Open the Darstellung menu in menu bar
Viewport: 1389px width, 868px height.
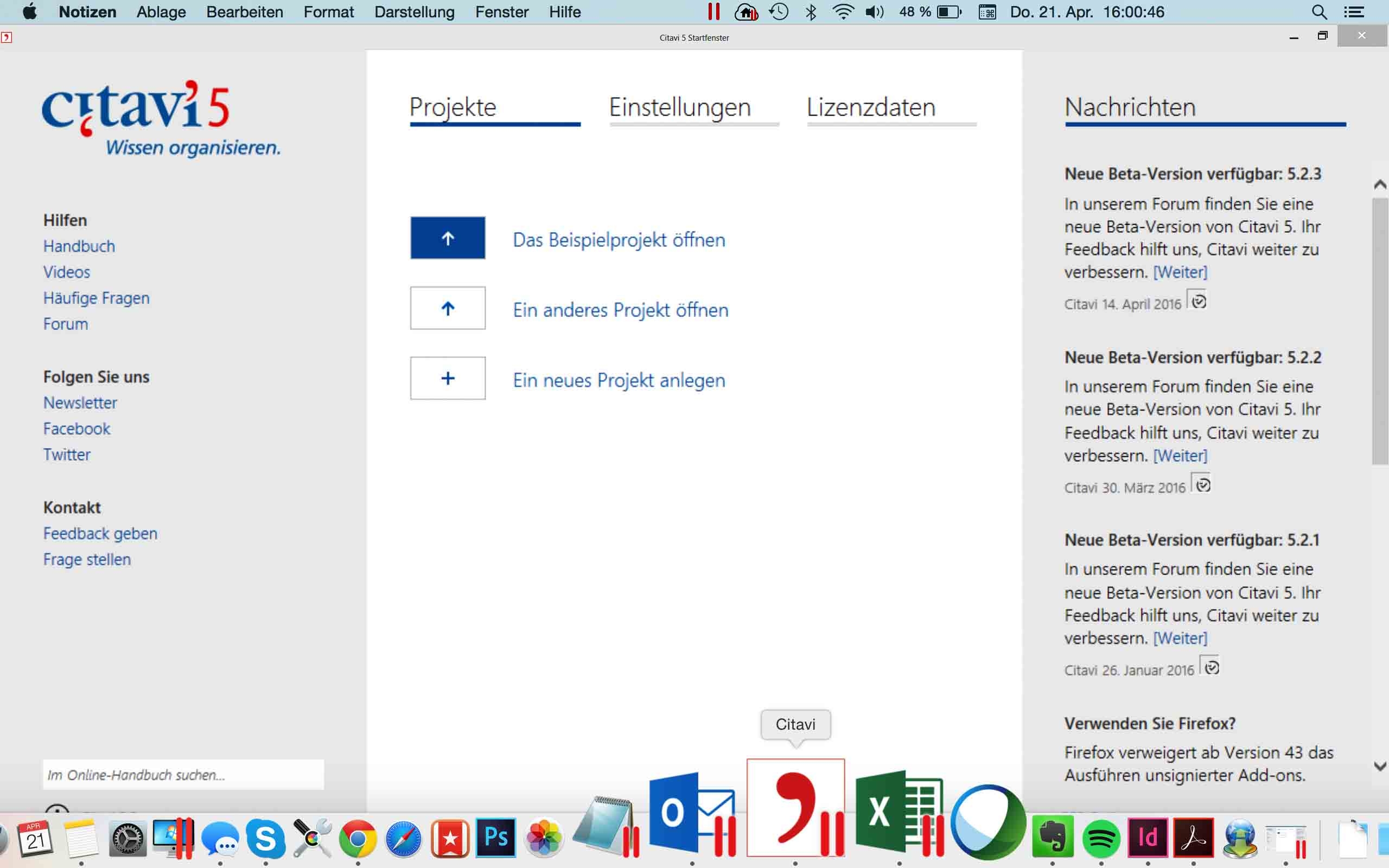(414, 12)
